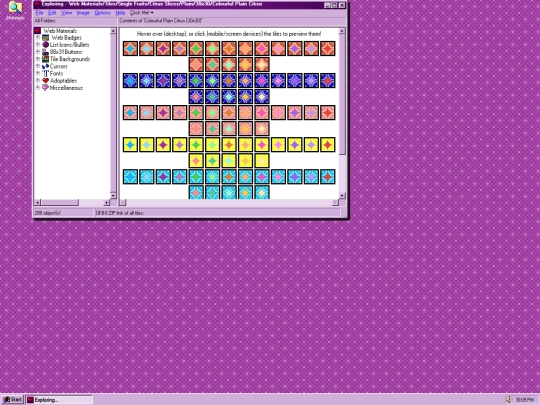The height and width of the screenshot is (405, 540).
Task: Click the scroll down arrow of folder tree
Action: [x=113, y=195]
